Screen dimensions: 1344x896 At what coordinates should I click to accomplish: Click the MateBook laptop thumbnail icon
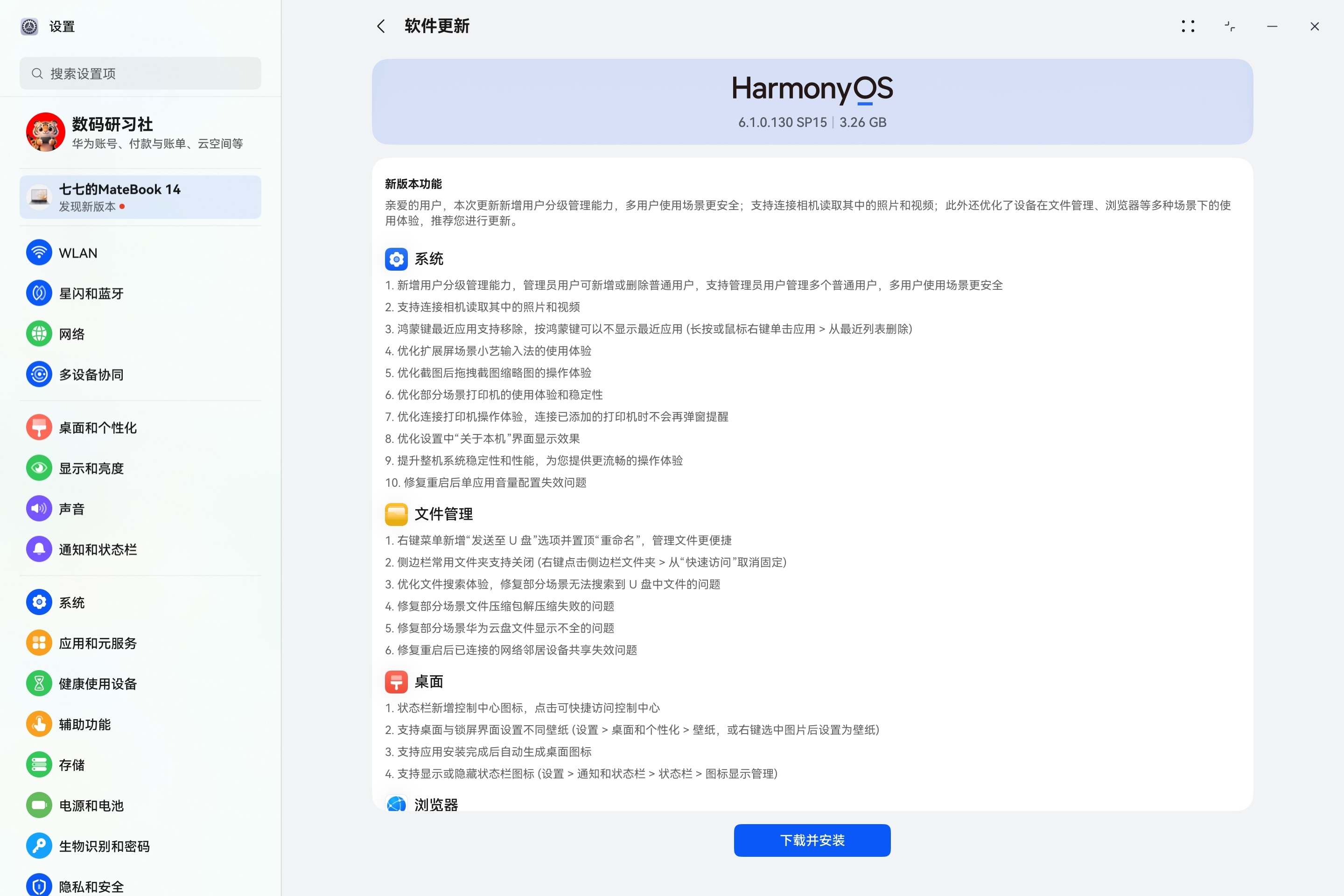[39, 196]
